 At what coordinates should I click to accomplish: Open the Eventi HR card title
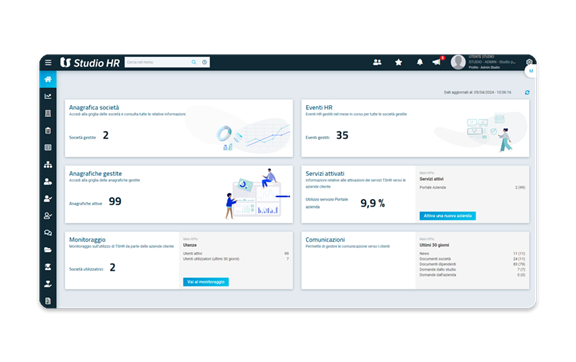[x=319, y=107]
